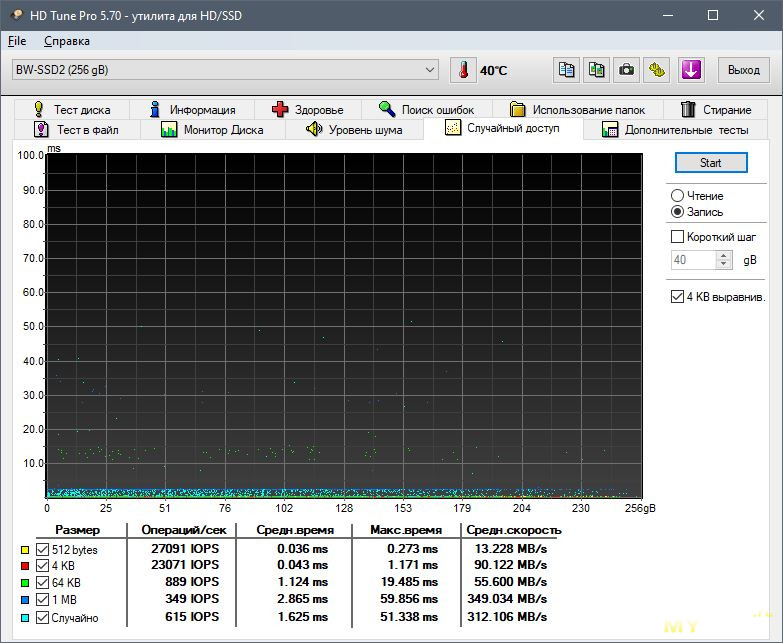Click the short step gB value field

point(692,260)
